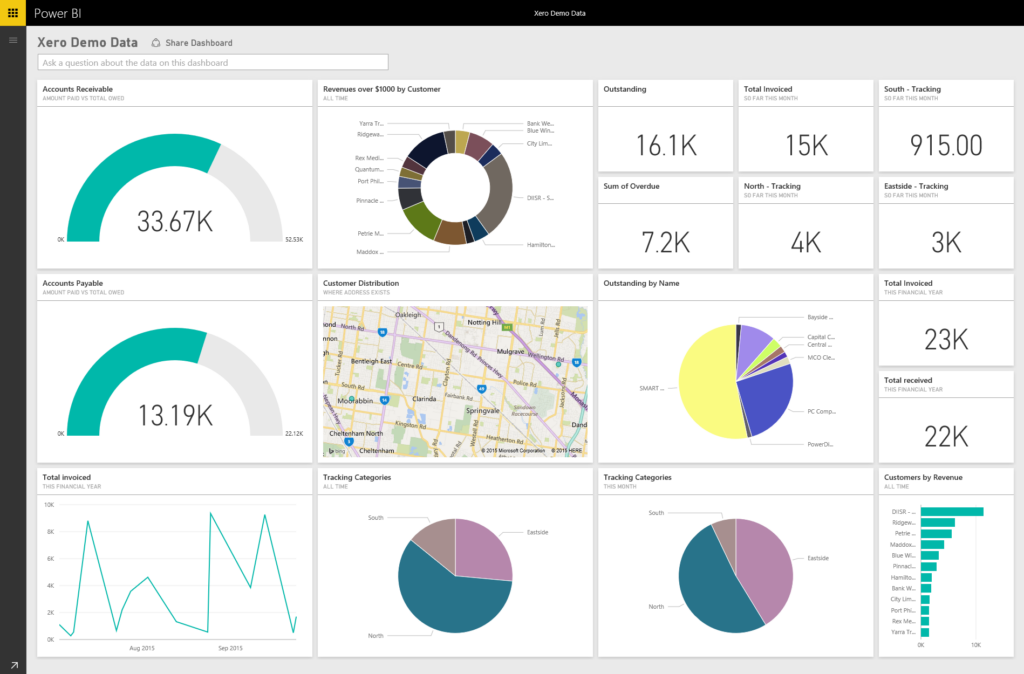
Task: Open the Accounts Receivable gauge tile
Action: (174, 175)
